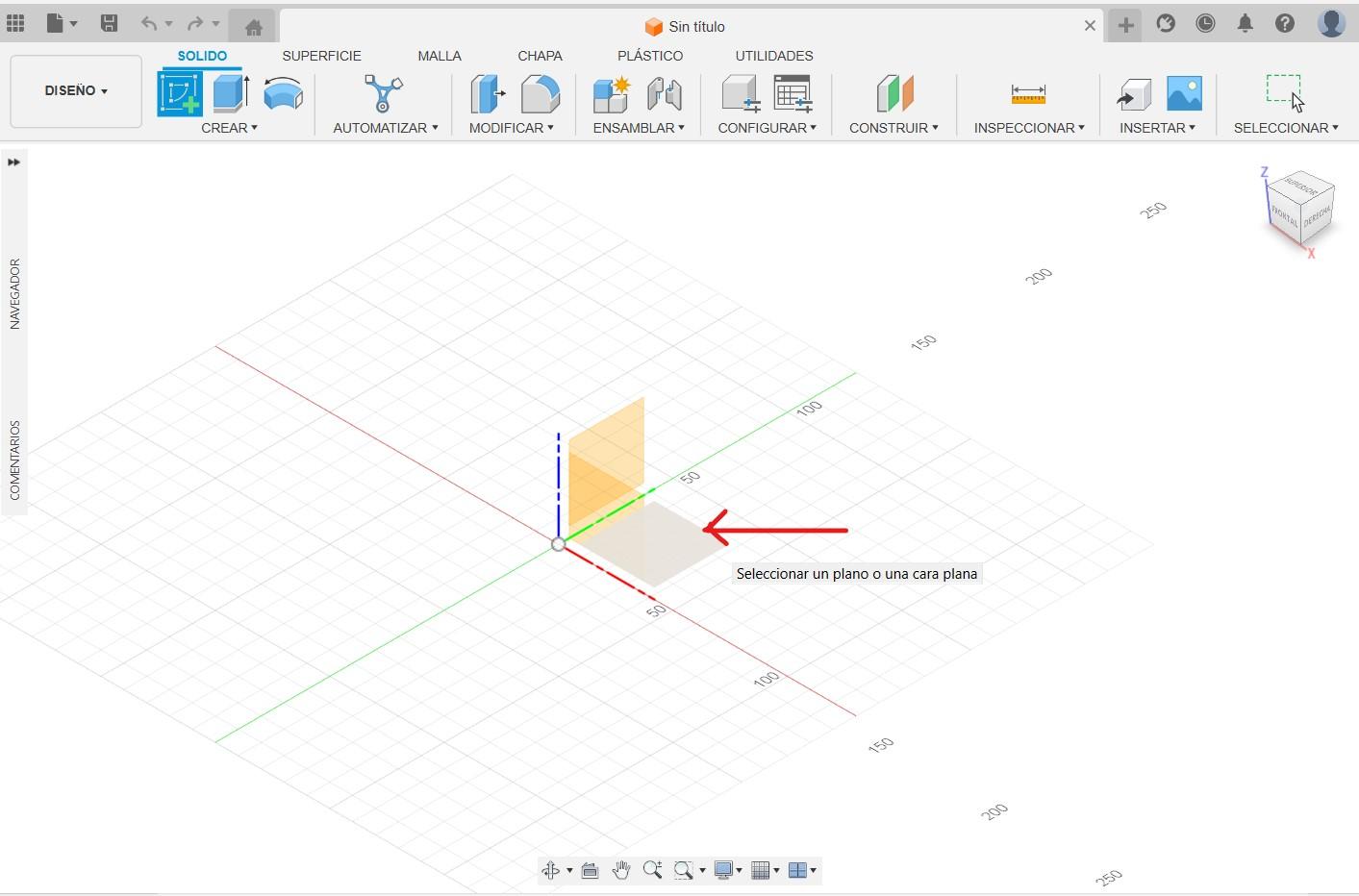
Task: Open the notifications bell
Action: coord(1245,23)
